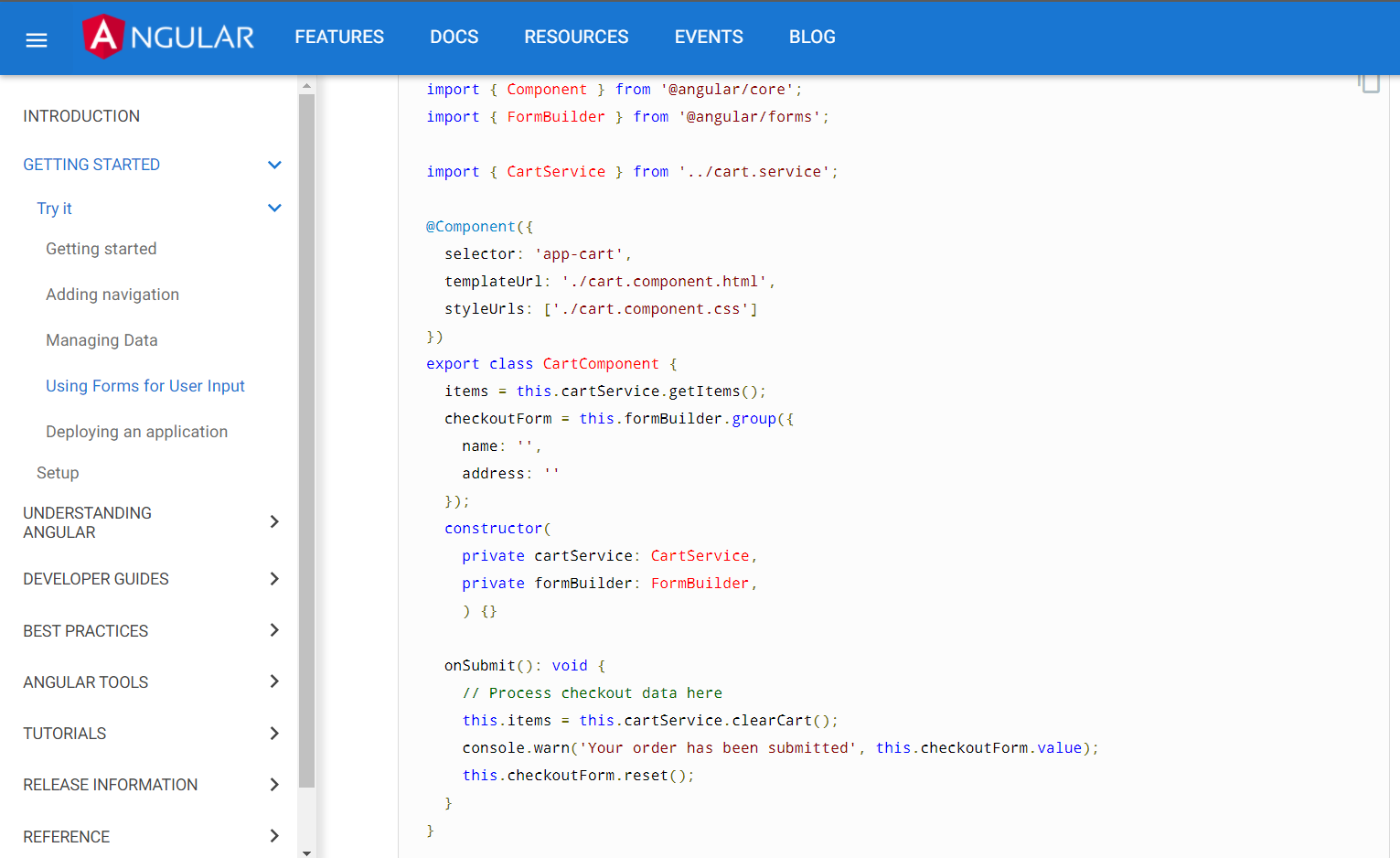
Task: Click 'templateUrl' property in the code
Action: coord(494,282)
